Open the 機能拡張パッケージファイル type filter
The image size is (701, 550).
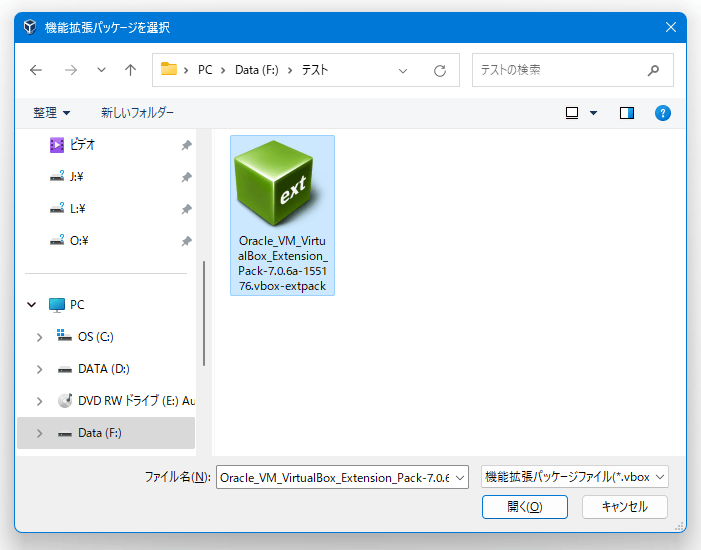[574, 477]
